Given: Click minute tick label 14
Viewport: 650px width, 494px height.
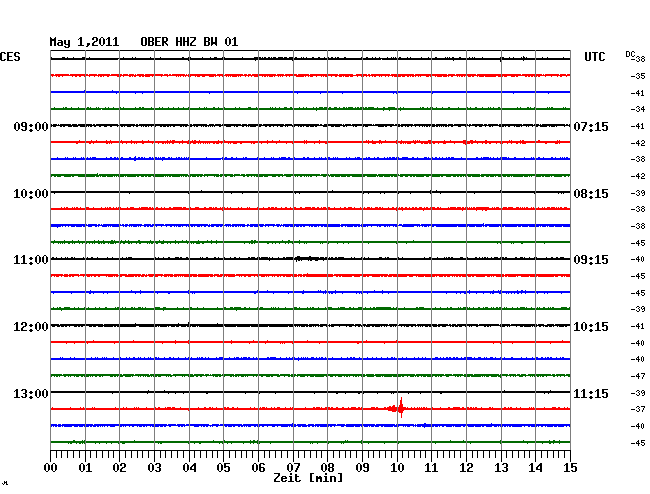Looking at the screenshot, I should [x=535, y=468].
